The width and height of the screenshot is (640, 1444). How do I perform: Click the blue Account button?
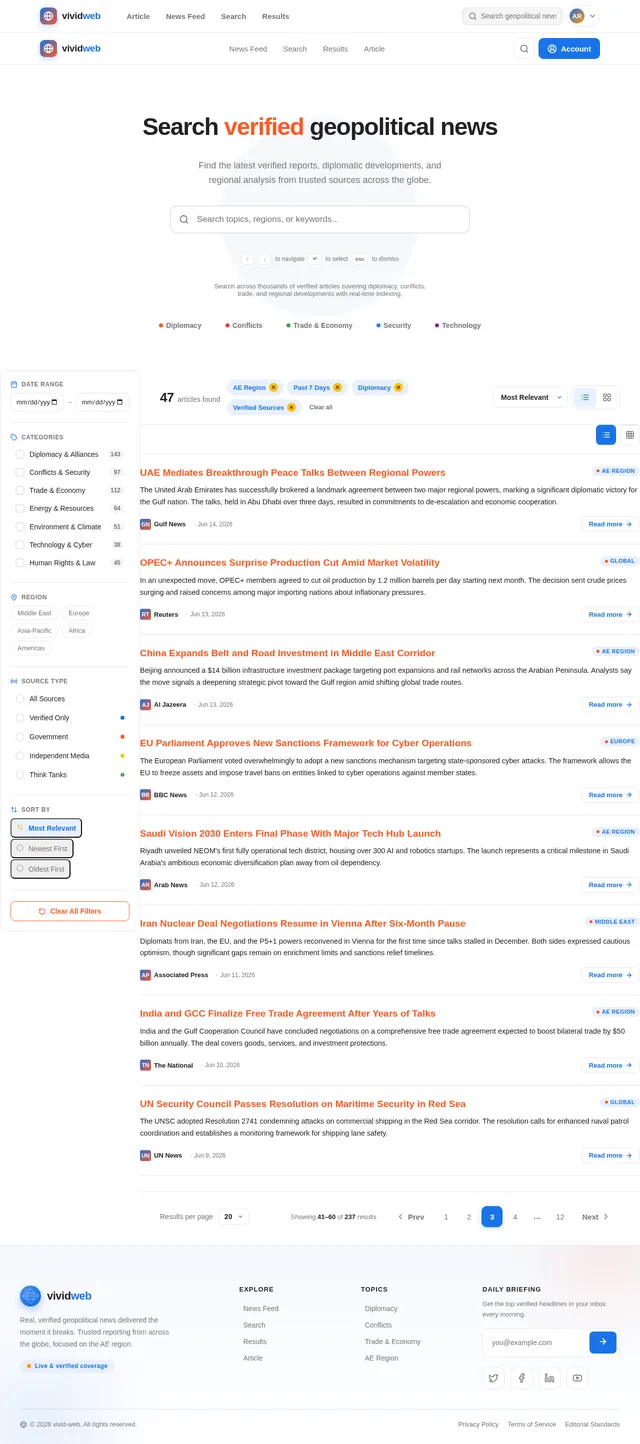click(569, 48)
